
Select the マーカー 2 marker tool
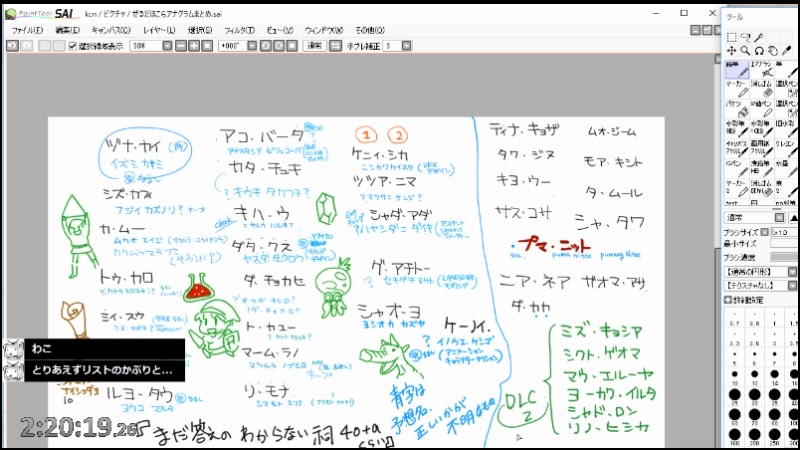tap(737, 187)
